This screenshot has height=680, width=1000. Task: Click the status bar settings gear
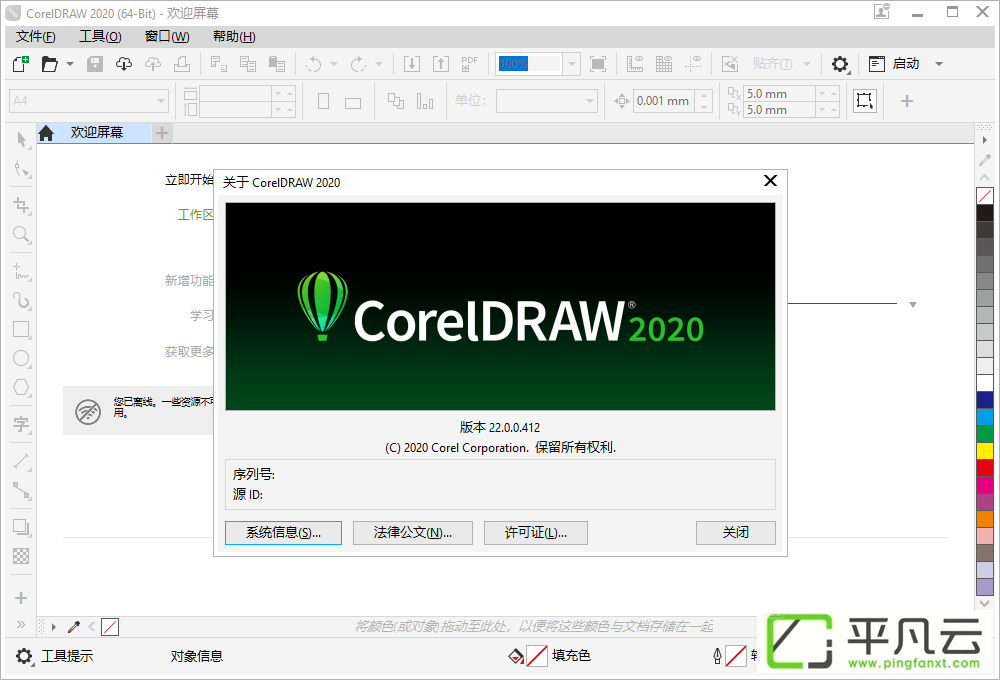tap(24, 656)
